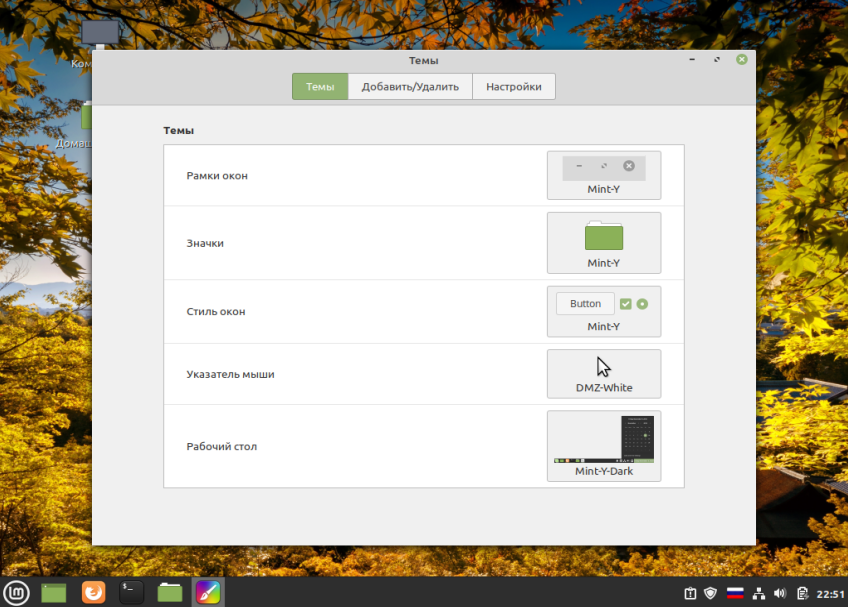Open the clipboard tray icon
Viewport: 848px width, 607px height.
tap(691, 593)
